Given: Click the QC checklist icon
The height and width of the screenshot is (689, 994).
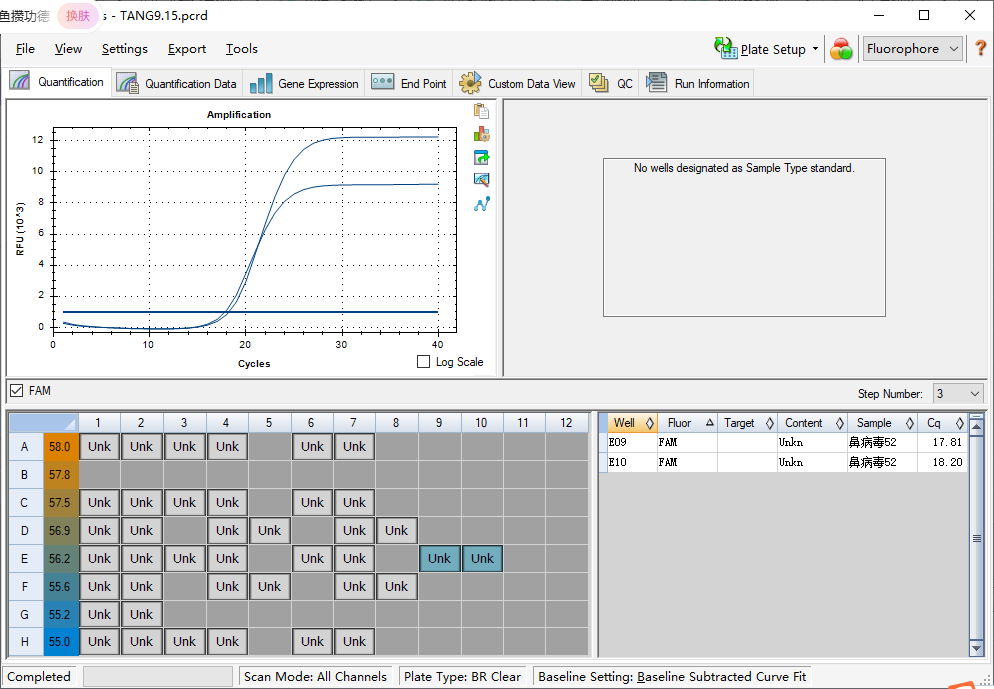Looking at the screenshot, I should pyautogui.click(x=598, y=83).
